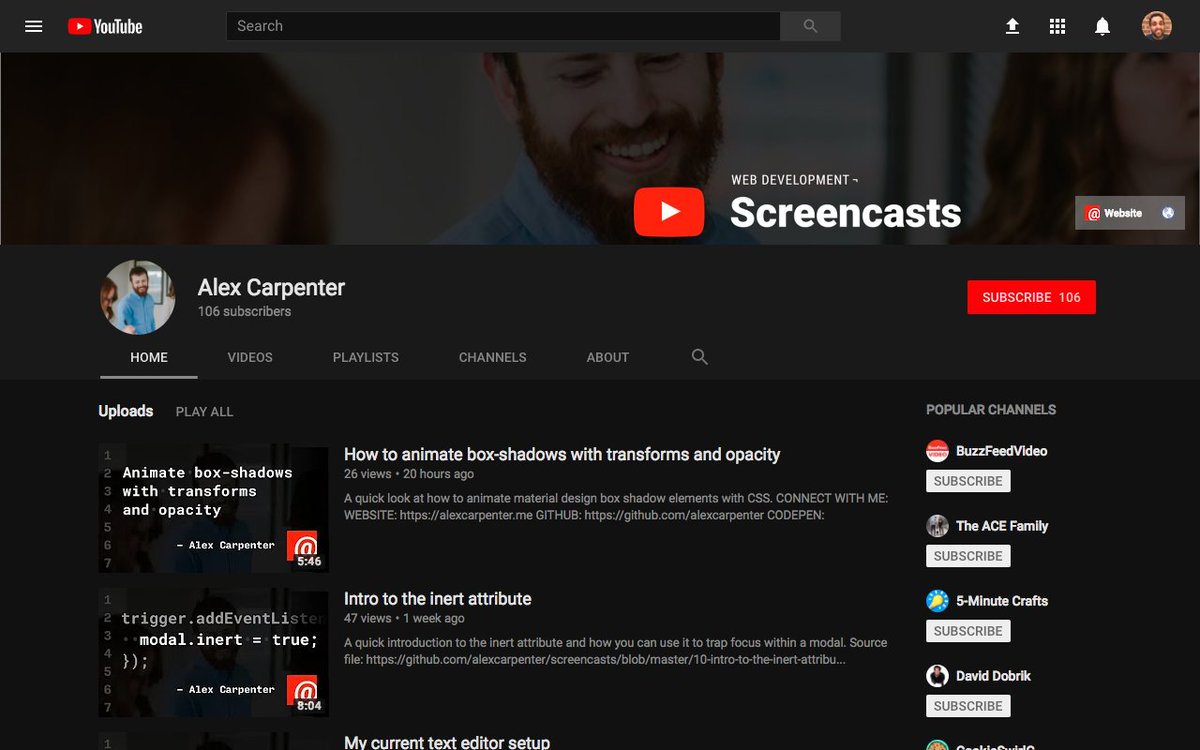This screenshot has width=1200, height=750.
Task: Click the David Dobrik channel avatar
Action: pyautogui.click(x=937, y=676)
